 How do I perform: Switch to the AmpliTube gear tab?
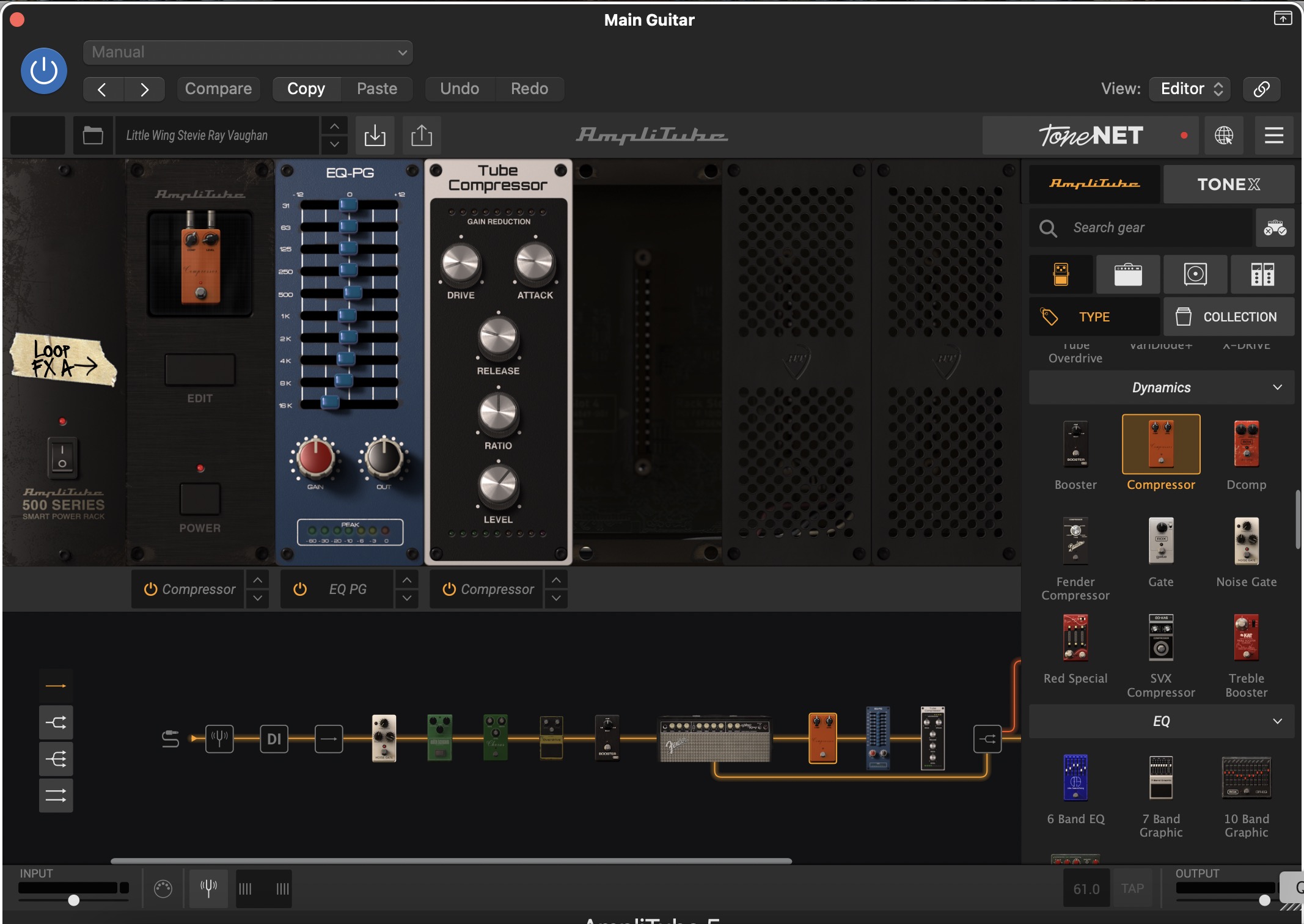1094,184
